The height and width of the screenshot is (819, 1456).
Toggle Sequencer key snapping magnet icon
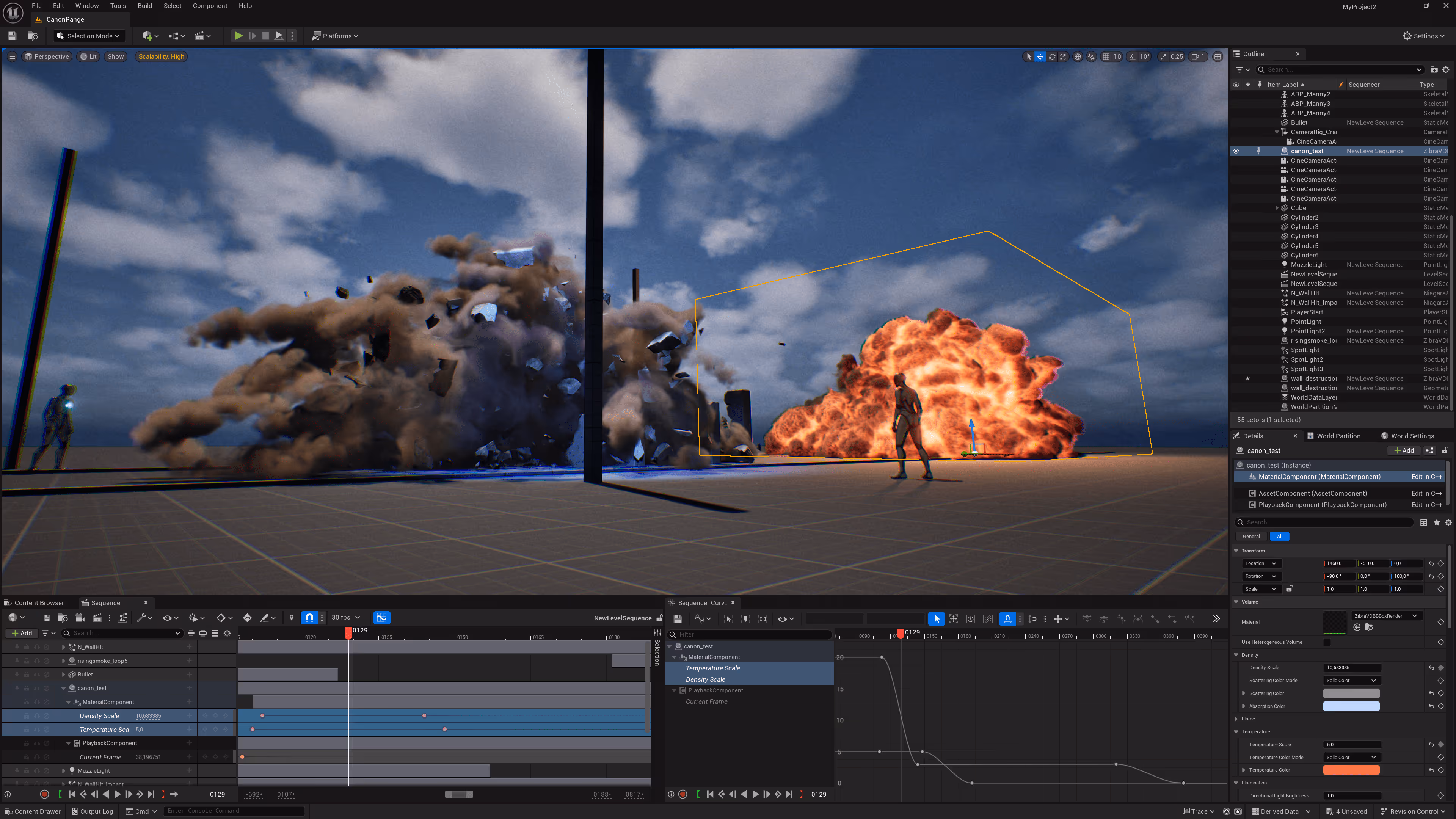click(x=310, y=618)
